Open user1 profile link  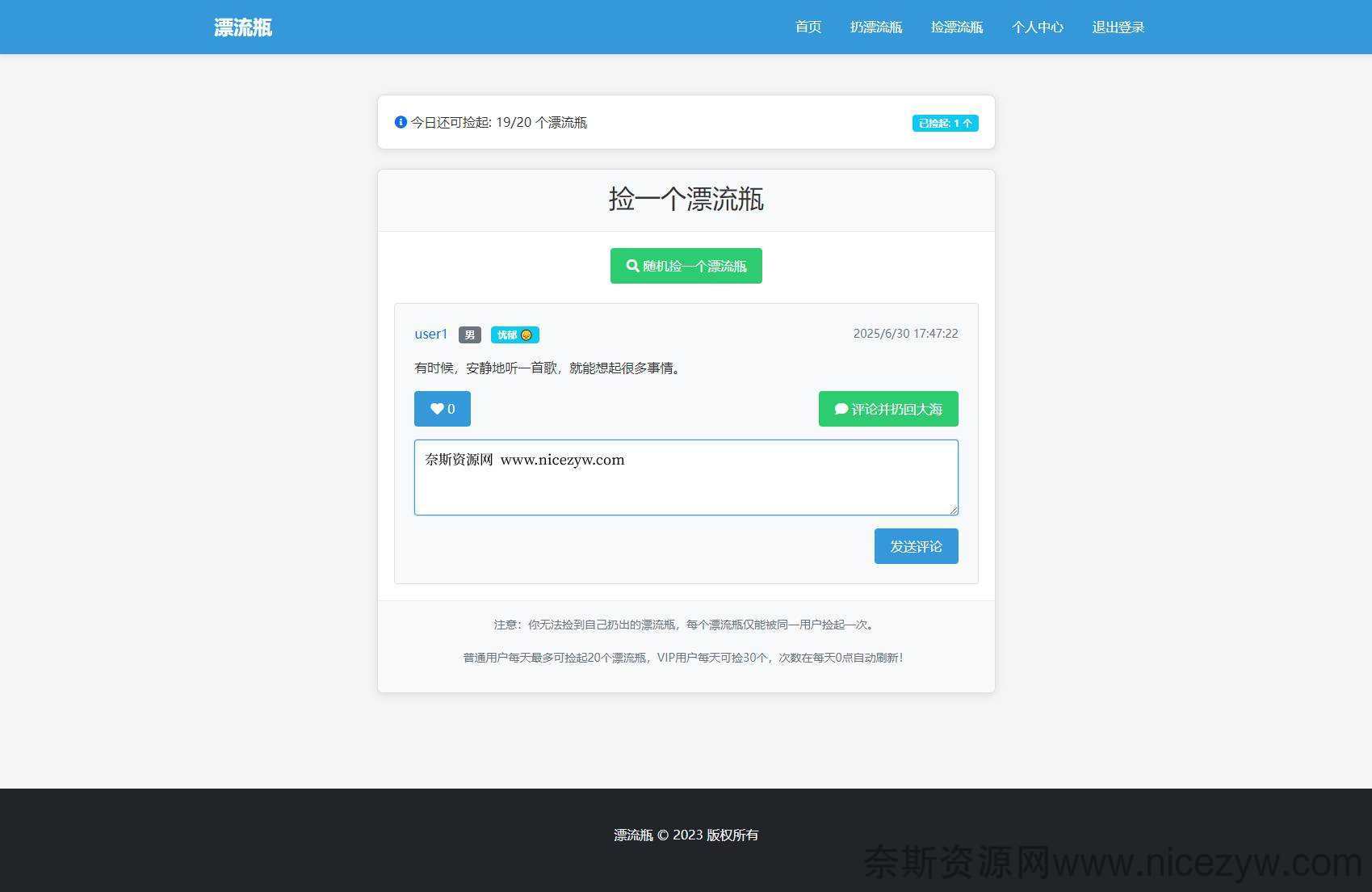point(431,334)
